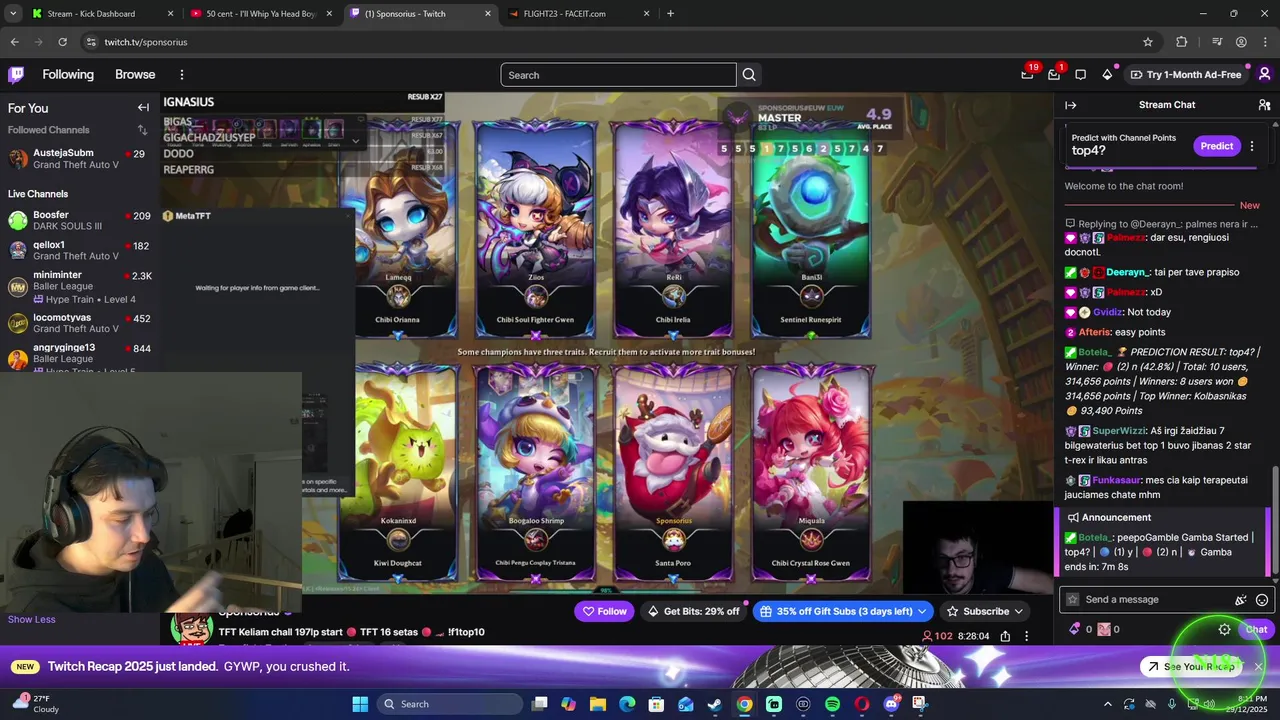Click Deerayn_ username in chat
This screenshot has height=720, width=1280.
(x=1128, y=272)
